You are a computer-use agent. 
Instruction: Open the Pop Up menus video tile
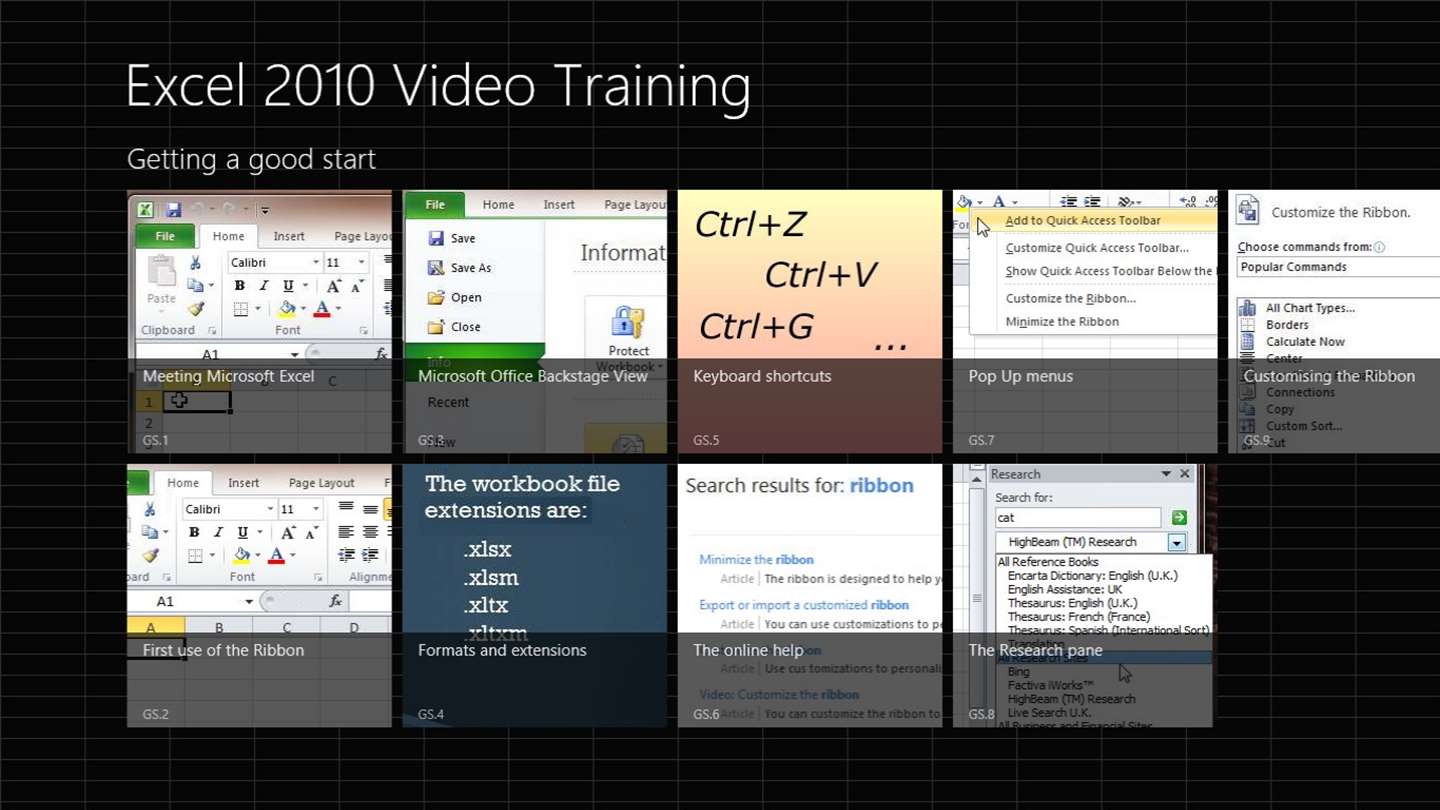1085,322
